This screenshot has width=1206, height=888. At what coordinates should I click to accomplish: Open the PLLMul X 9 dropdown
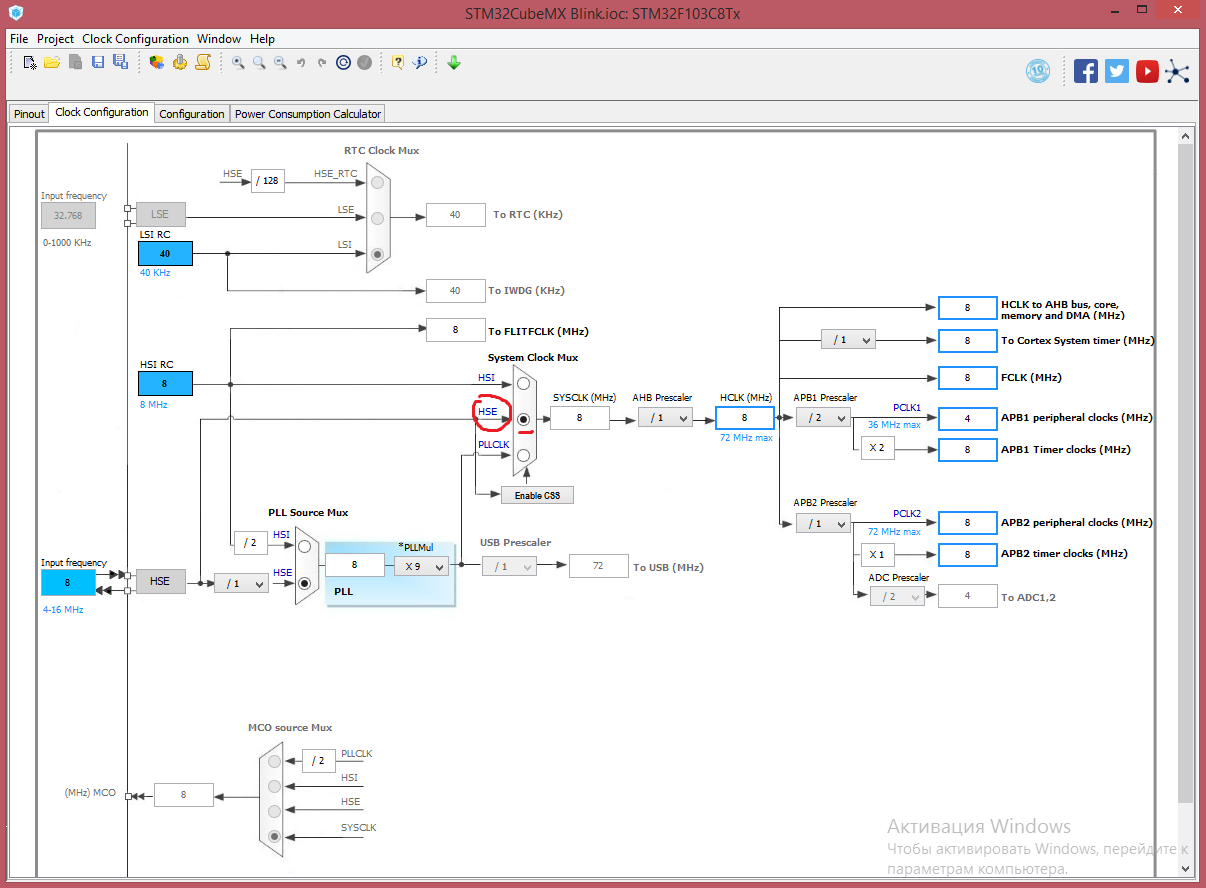point(421,566)
